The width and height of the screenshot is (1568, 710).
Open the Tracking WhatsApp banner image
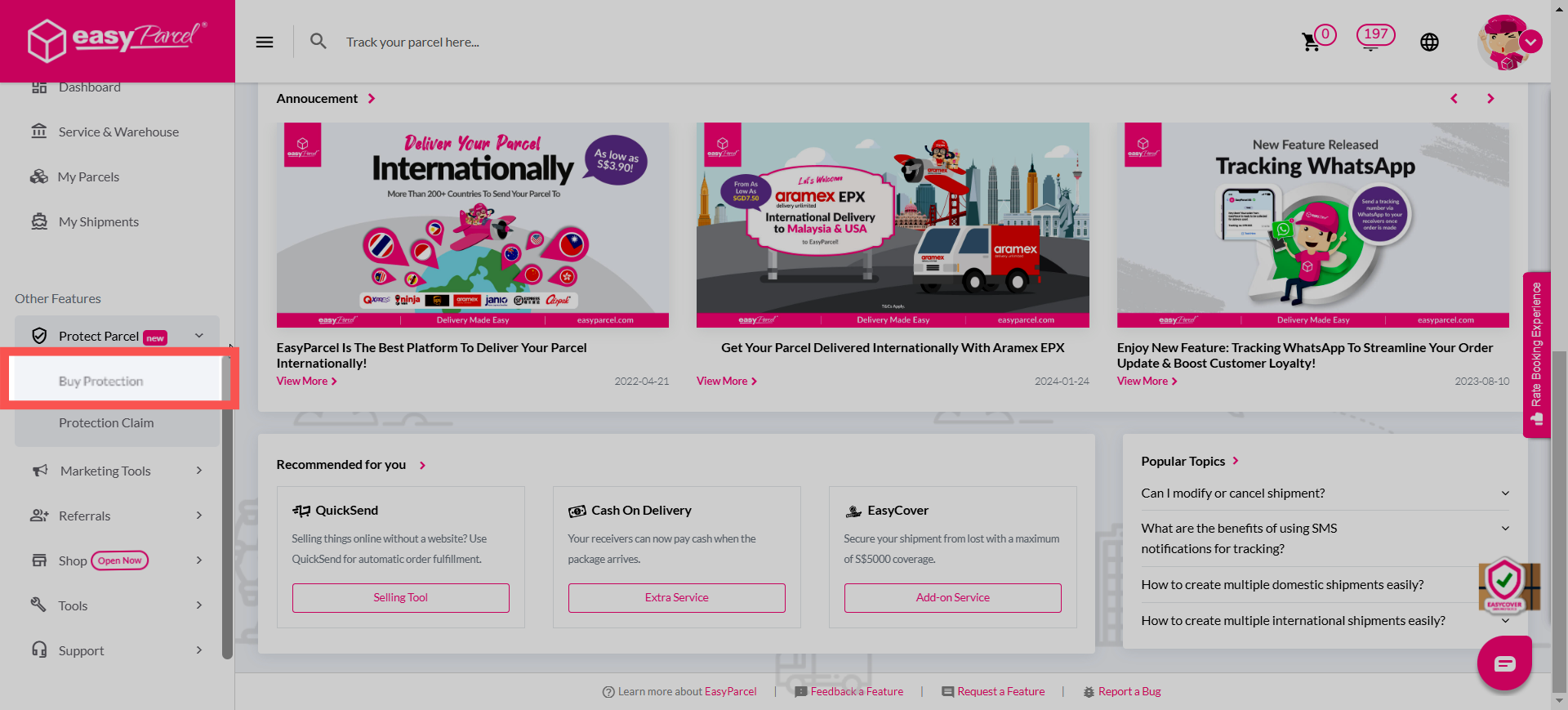(1313, 226)
